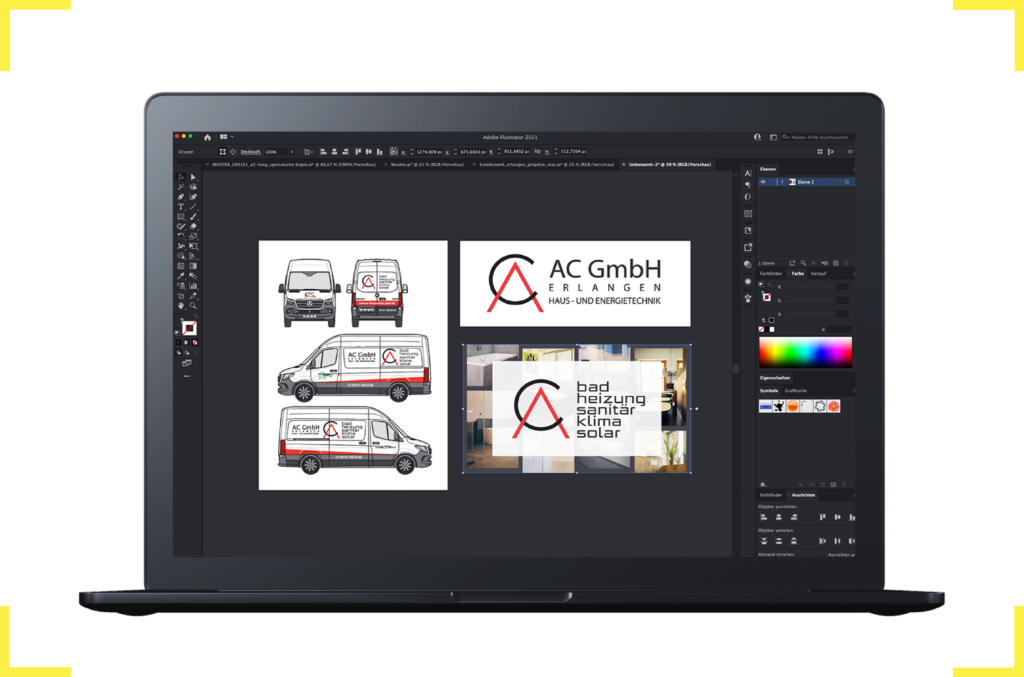
Task: Switch to the Farbfelder tab
Action: point(771,274)
